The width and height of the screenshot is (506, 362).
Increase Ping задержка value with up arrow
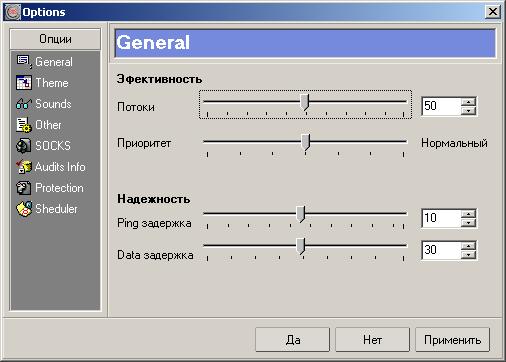[x=468, y=214]
